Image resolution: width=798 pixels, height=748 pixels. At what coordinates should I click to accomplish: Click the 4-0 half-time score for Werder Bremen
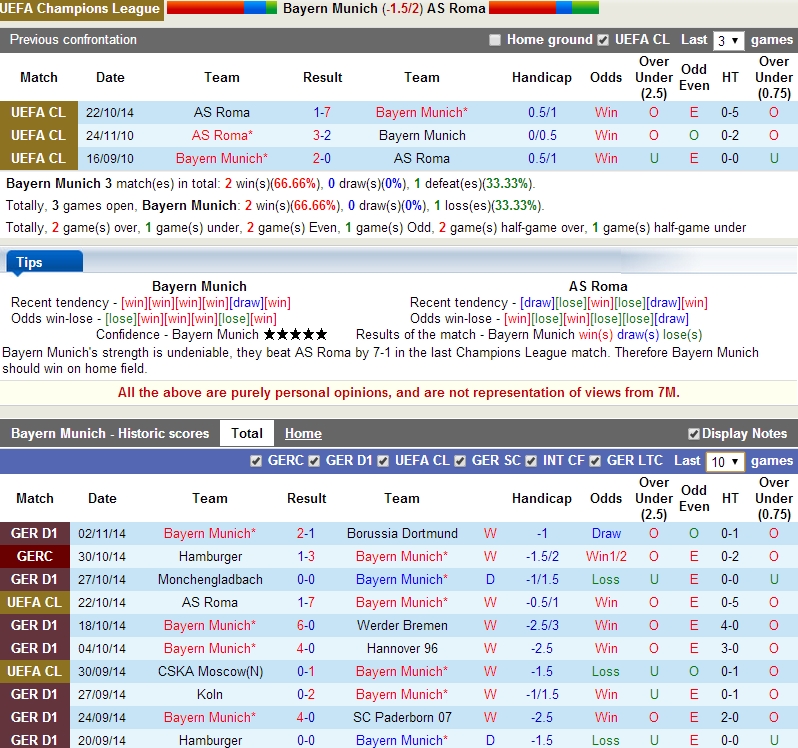pos(729,625)
